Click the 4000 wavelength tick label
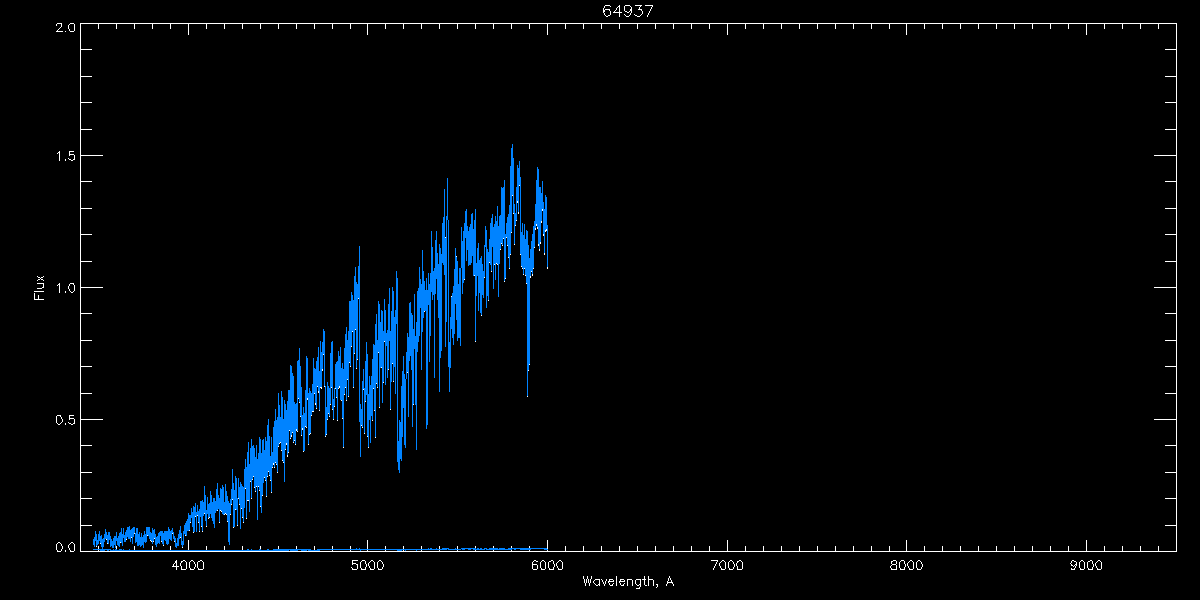 (188, 565)
